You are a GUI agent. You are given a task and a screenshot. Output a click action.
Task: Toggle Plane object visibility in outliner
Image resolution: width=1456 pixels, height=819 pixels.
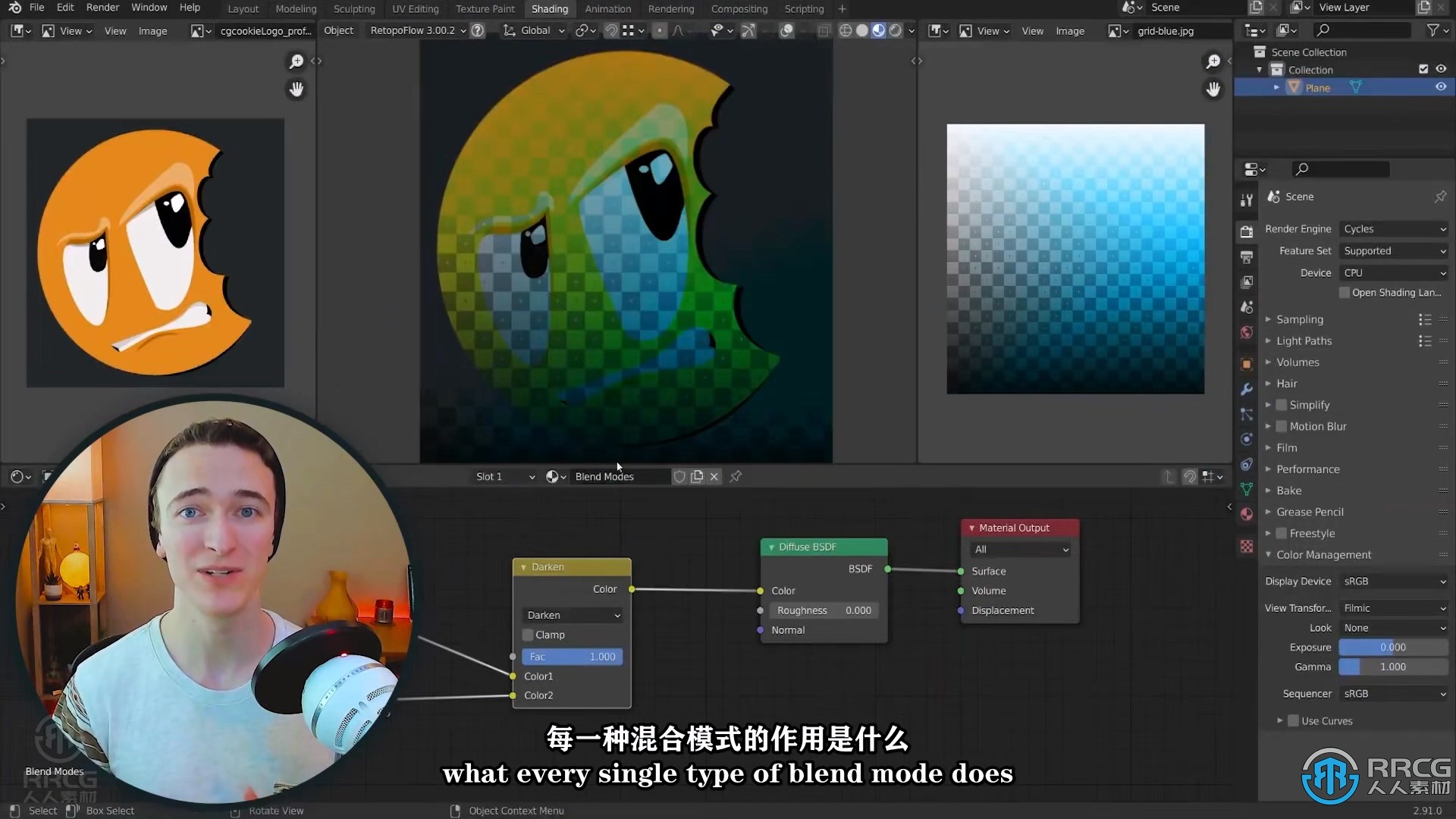coord(1442,87)
